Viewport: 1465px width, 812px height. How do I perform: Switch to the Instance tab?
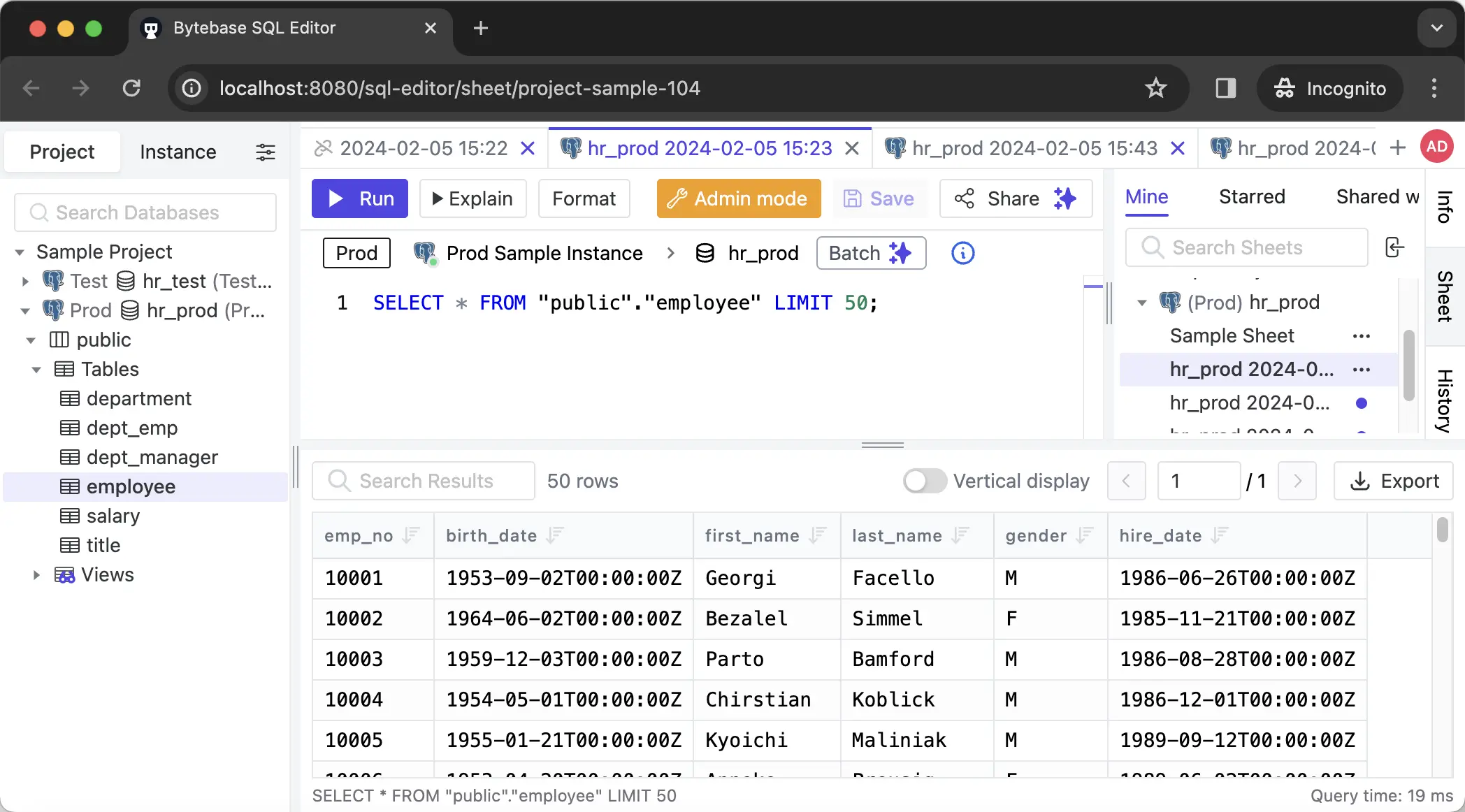[178, 152]
